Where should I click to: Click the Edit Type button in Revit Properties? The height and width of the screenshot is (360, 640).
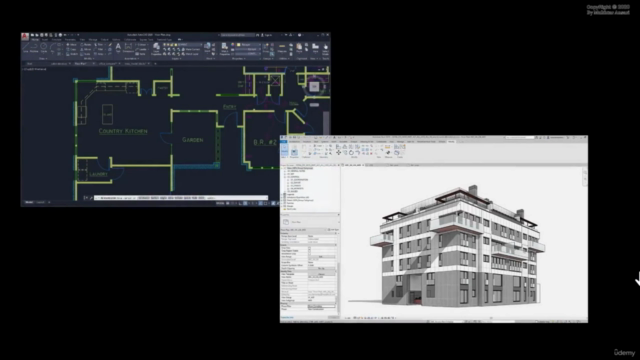tap(333, 230)
